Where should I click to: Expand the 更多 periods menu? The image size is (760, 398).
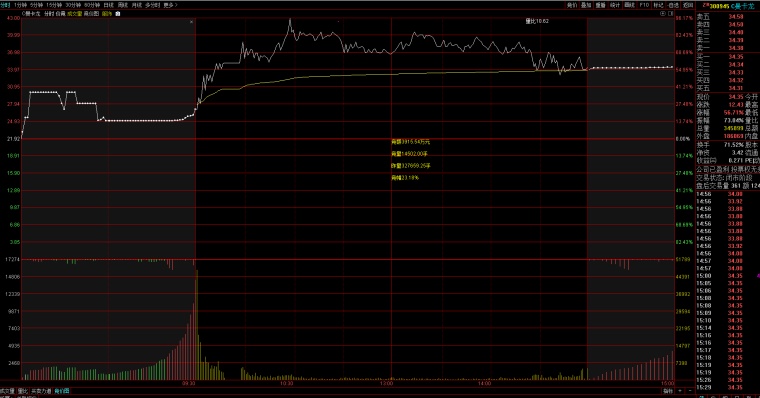[171, 5]
